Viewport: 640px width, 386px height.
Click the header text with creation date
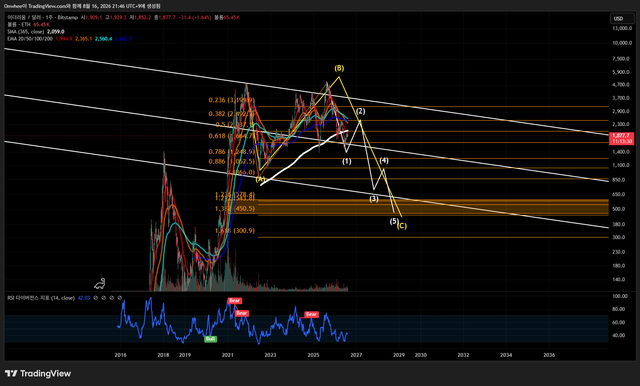[x=82, y=6]
